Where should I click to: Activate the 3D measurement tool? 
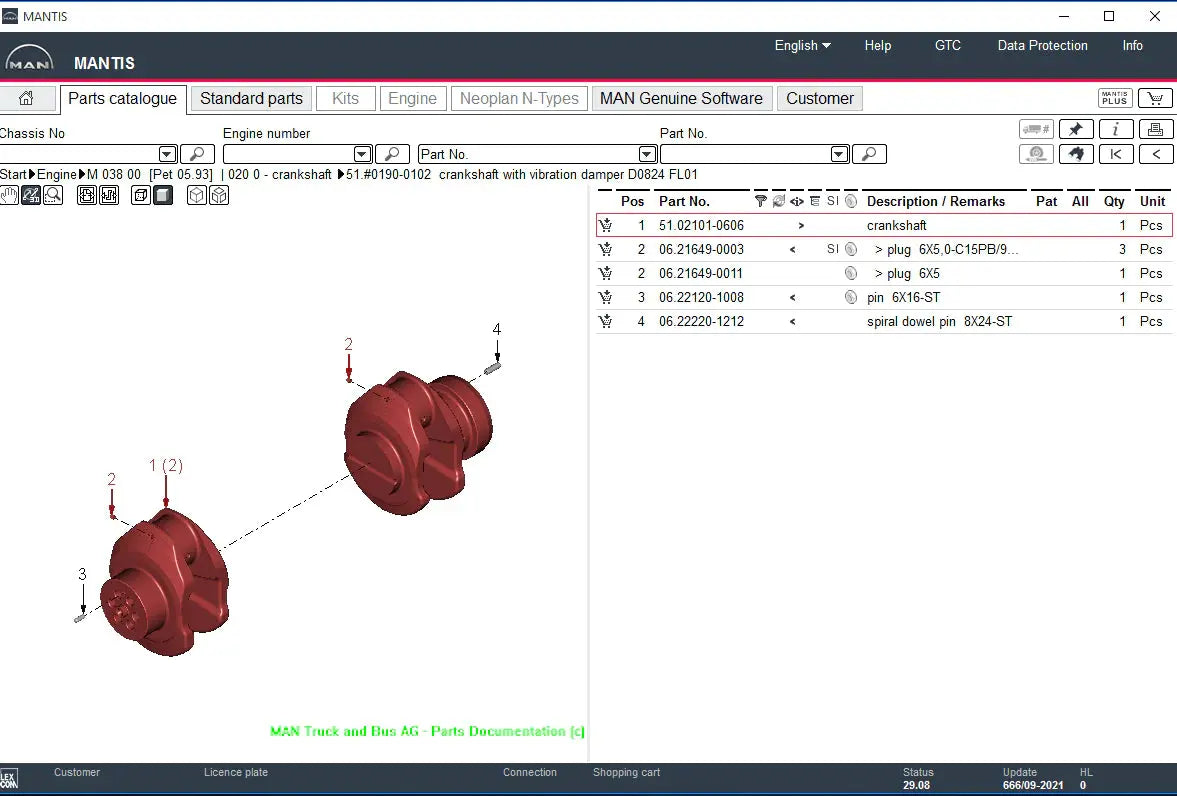coord(31,195)
